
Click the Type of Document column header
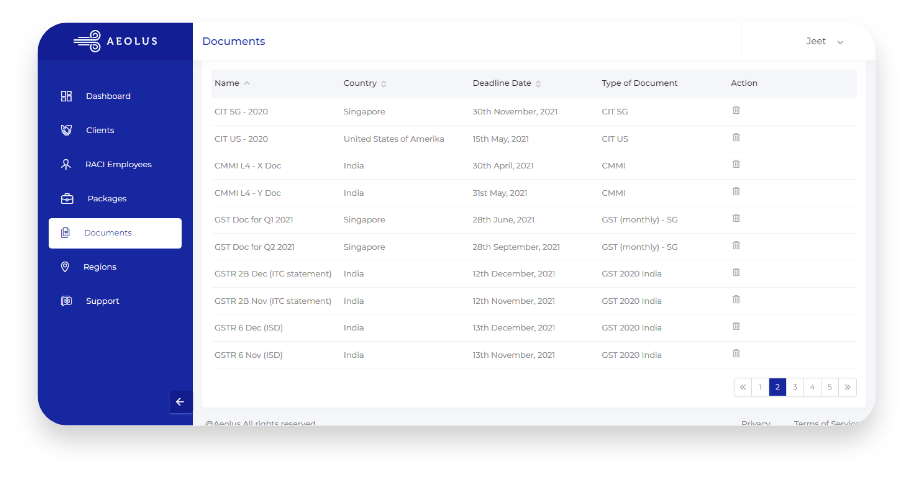[x=639, y=83]
